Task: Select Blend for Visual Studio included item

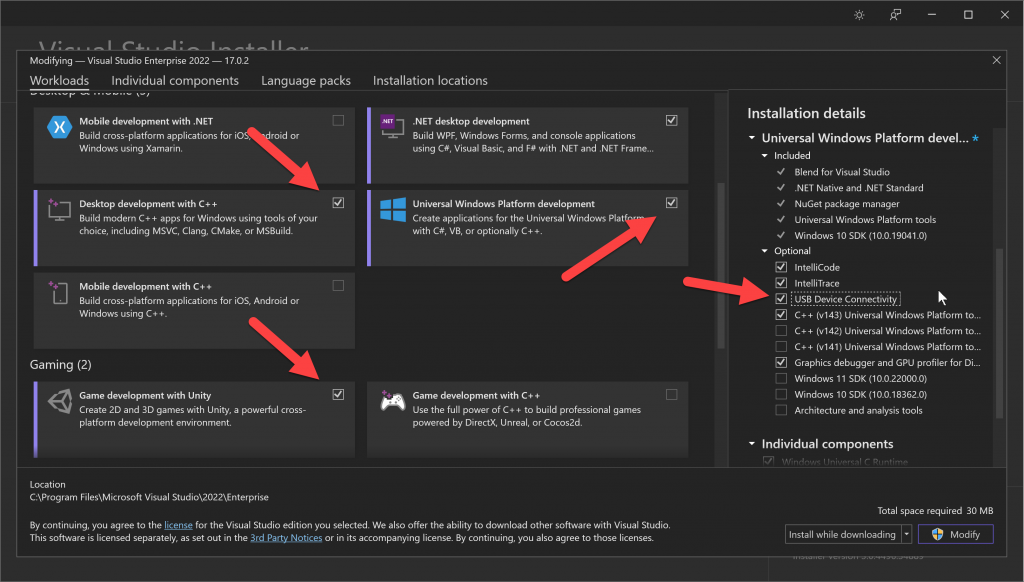Action: pyautogui.click(x=842, y=172)
